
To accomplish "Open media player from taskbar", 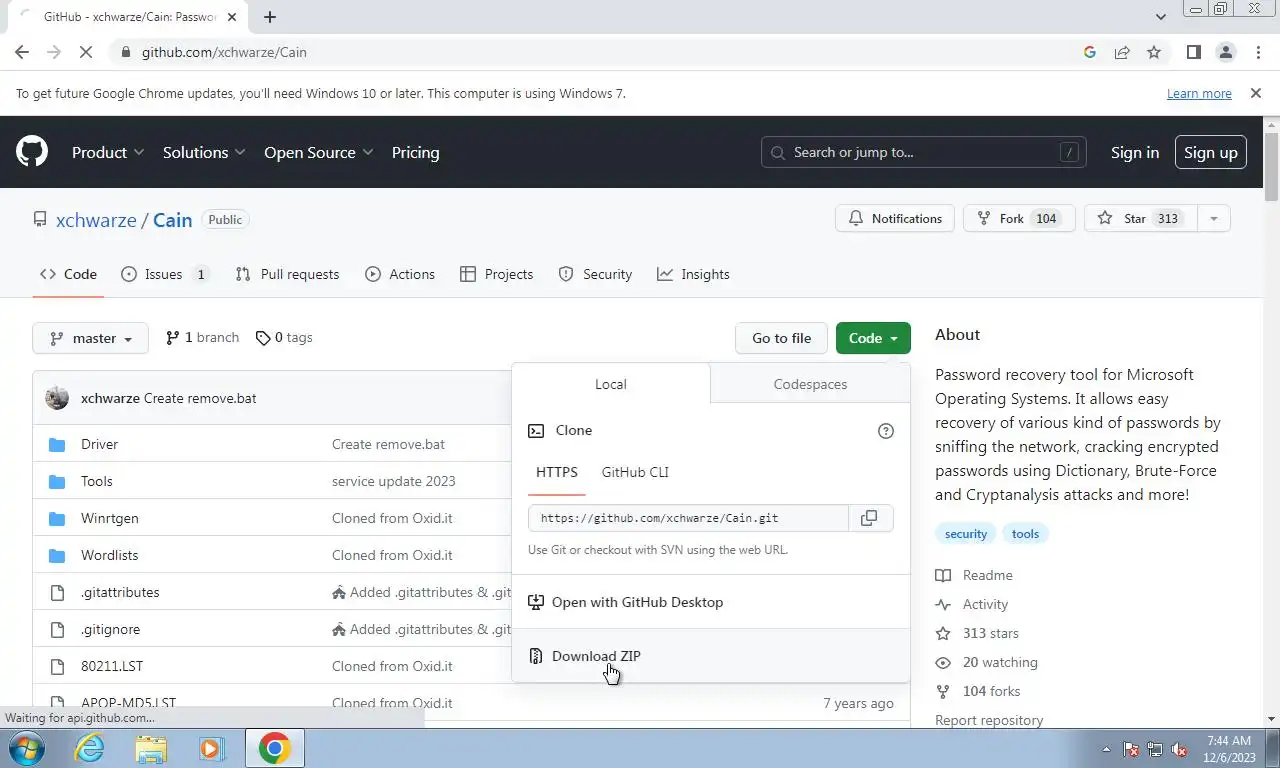I will pyautogui.click(x=211, y=748).
